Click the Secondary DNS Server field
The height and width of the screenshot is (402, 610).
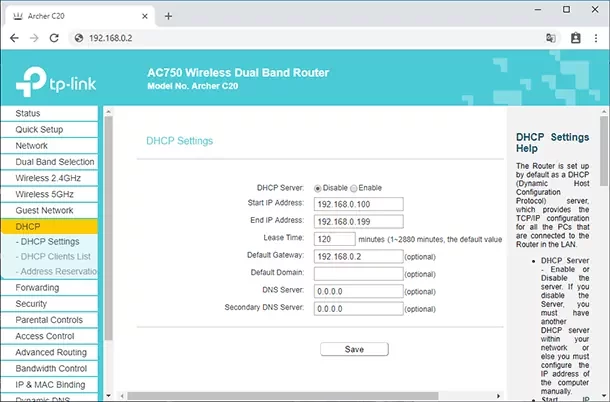tap(358, 309)
